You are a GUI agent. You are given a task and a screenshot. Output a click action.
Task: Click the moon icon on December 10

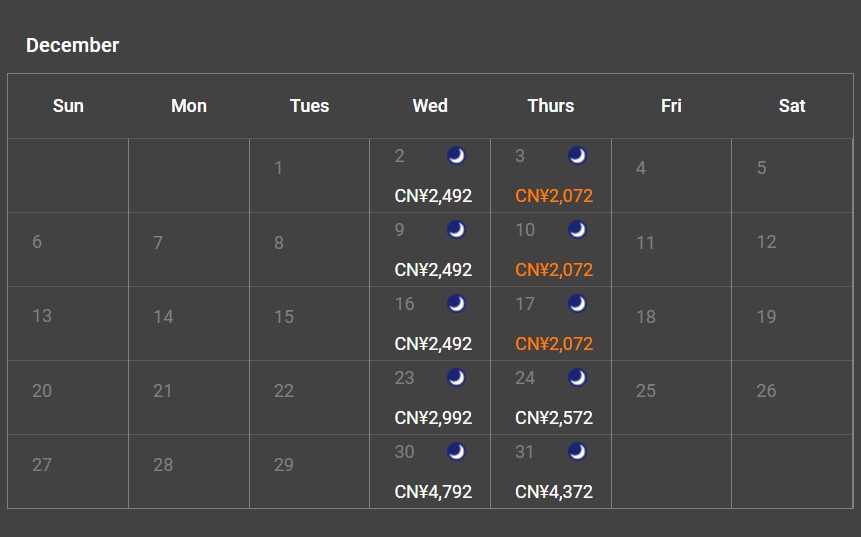(577, 230)
